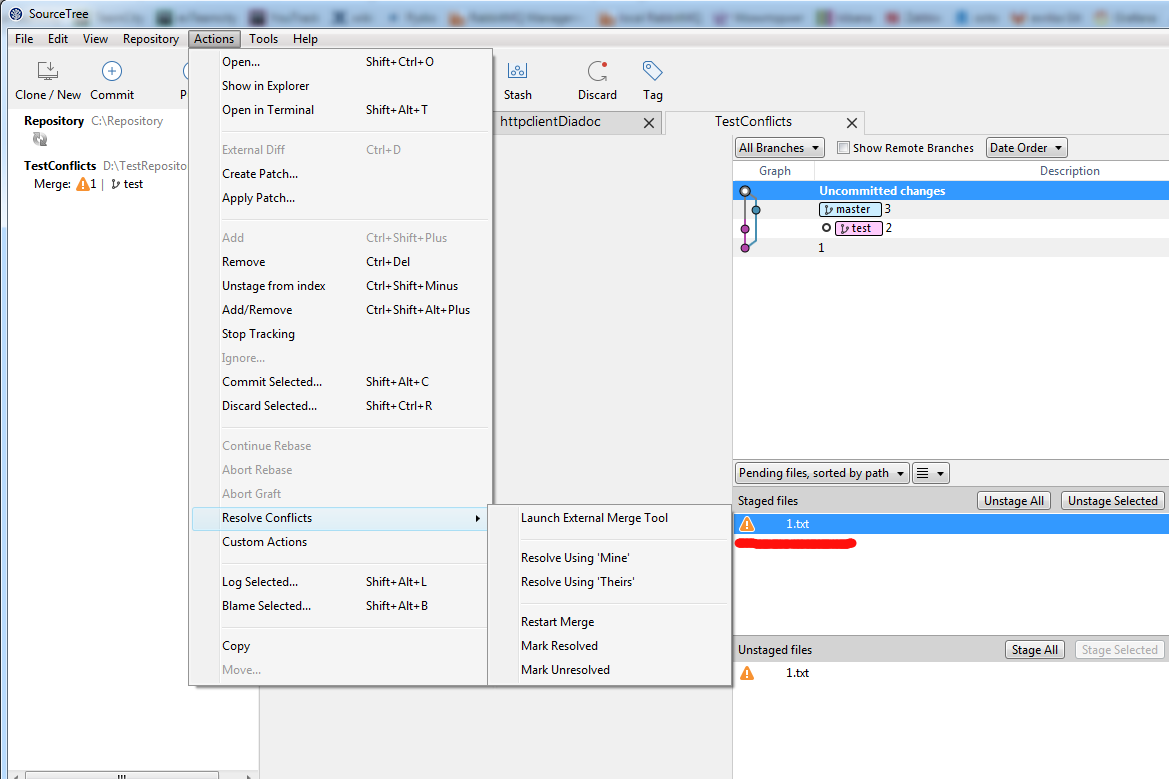This screenshot has height=779, width=1169.
Task: Choose Resolve Using 'Mine'
Action: [610, 558]
